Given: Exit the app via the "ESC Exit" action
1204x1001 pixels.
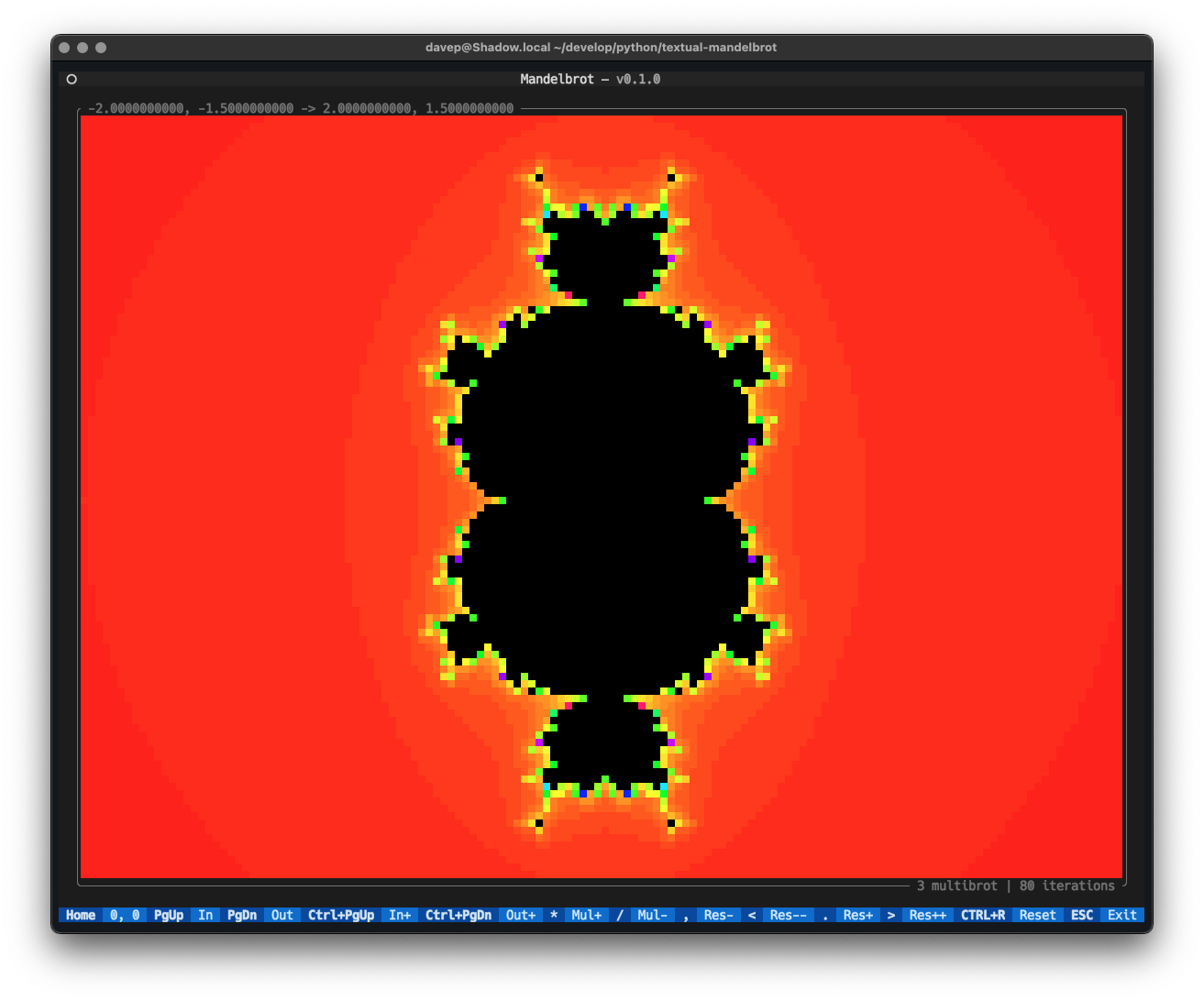Looking at the screenshot, I should pyautogui.click(x=1100, y=915).
